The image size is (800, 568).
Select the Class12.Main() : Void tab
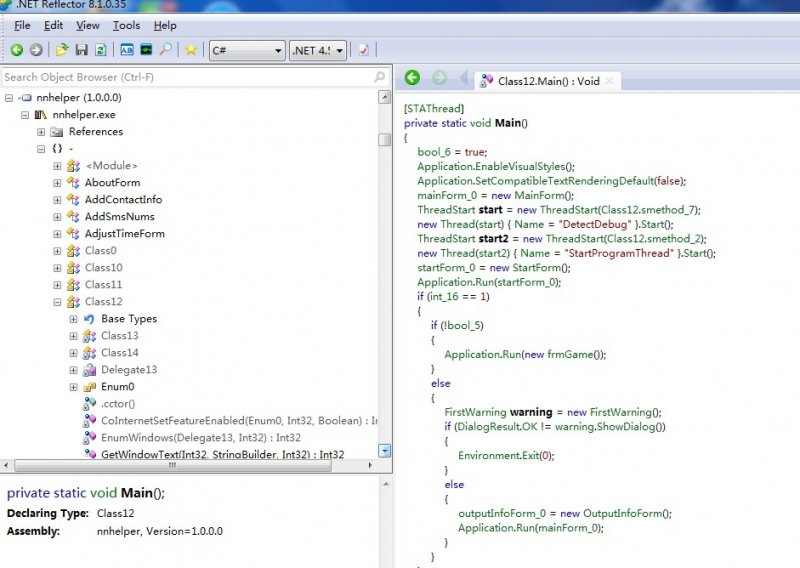click(548, 81)
